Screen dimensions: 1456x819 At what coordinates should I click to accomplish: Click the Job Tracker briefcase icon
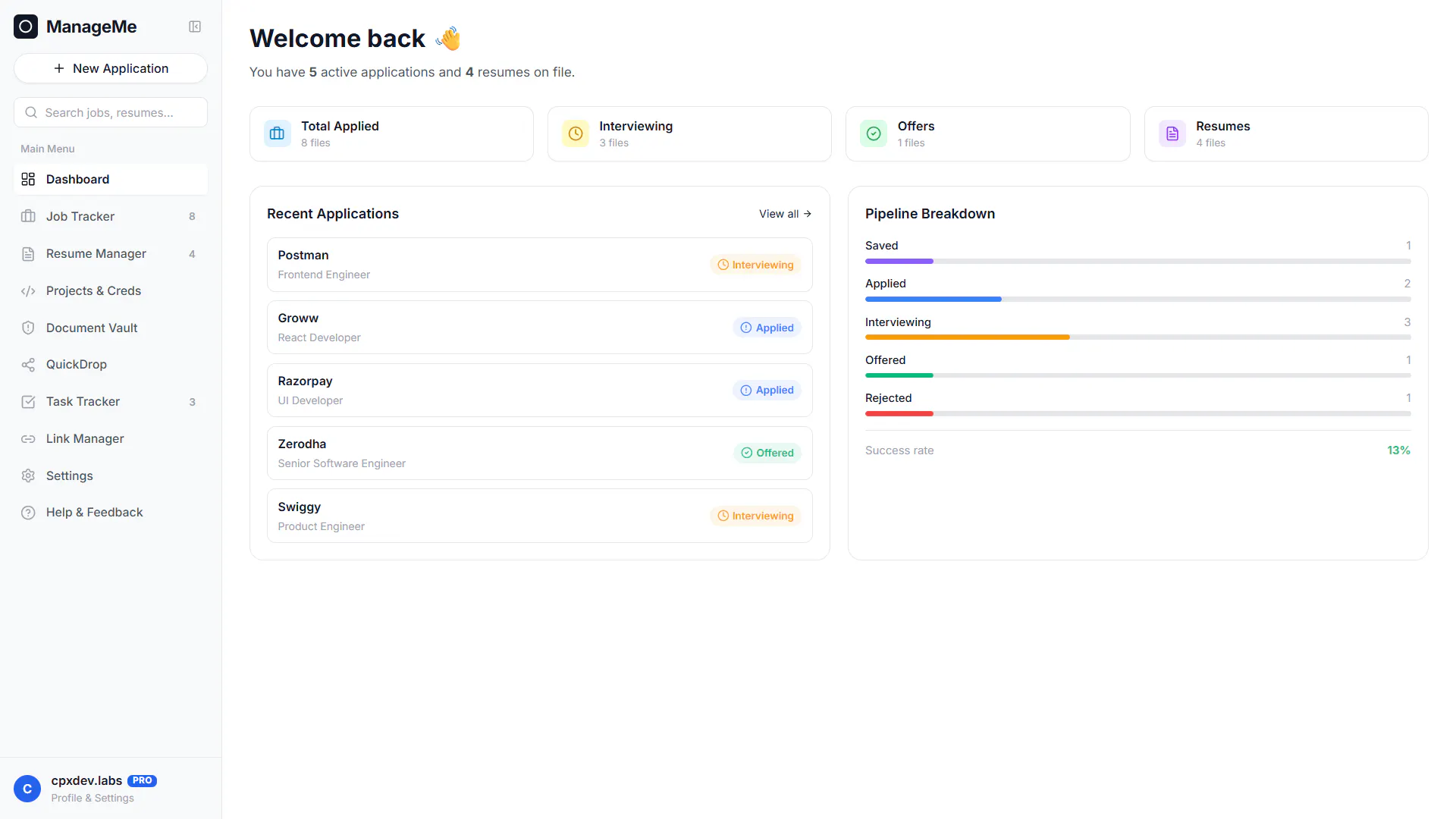(28, 216)
